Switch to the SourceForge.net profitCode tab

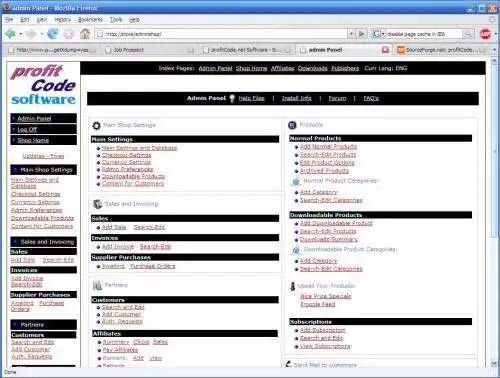[441, 50]
